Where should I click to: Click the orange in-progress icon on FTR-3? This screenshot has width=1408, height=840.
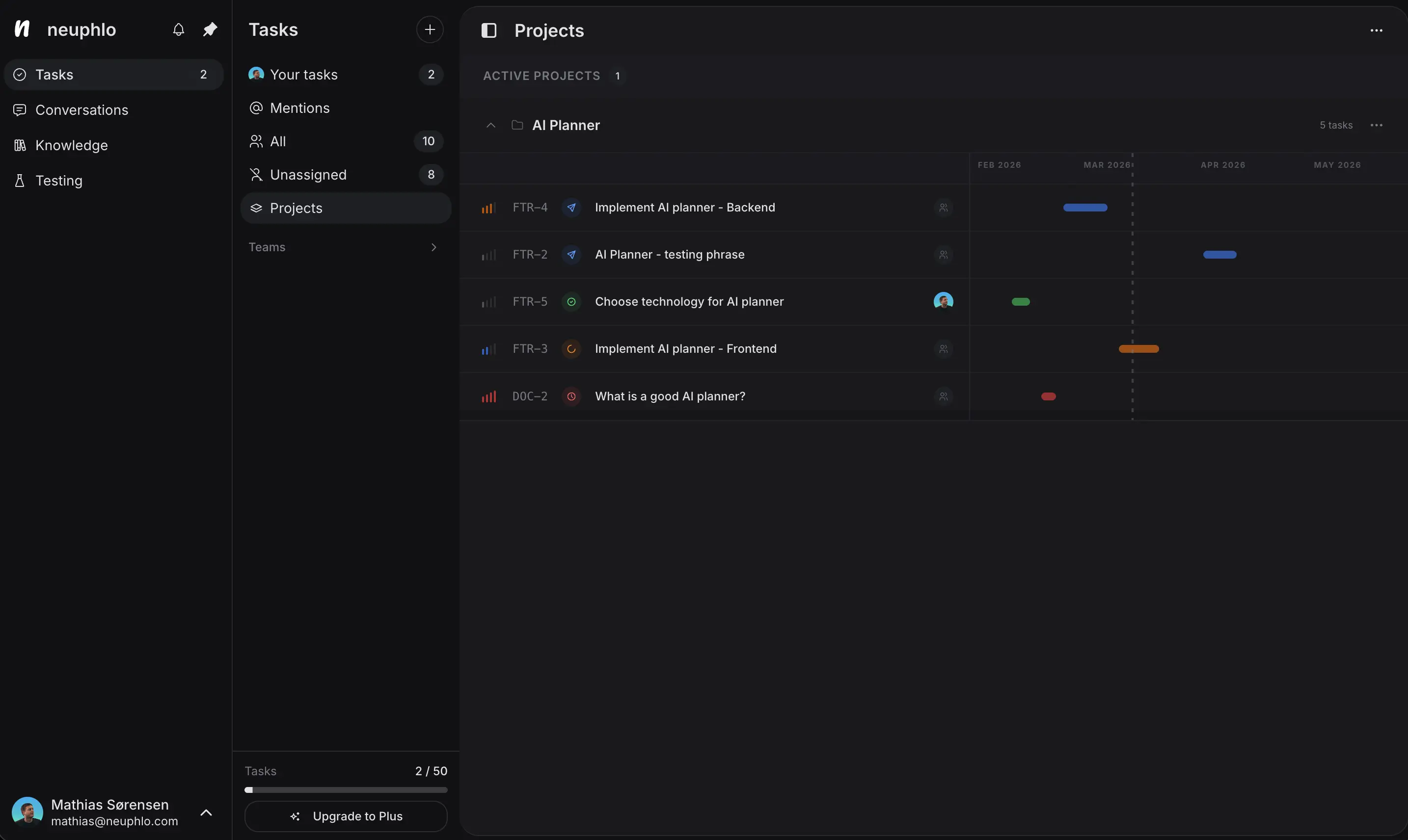571,349
